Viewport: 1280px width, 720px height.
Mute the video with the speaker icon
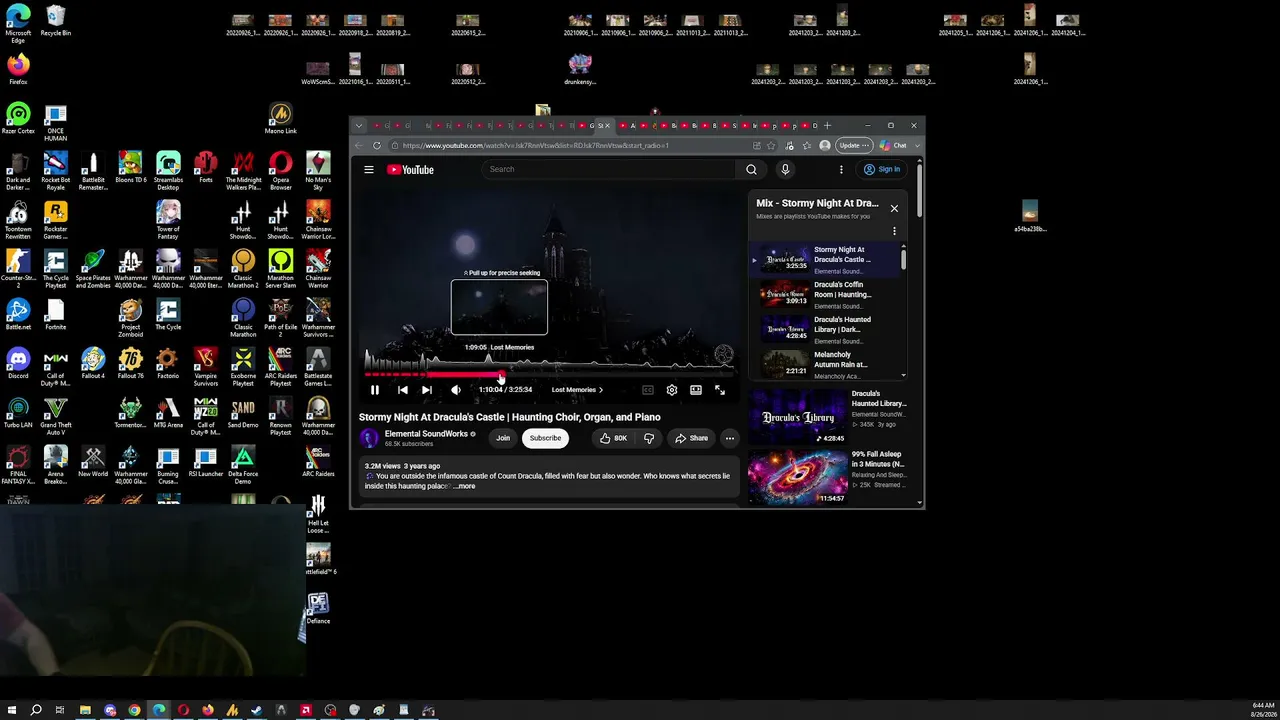click(x=456, y=390)
